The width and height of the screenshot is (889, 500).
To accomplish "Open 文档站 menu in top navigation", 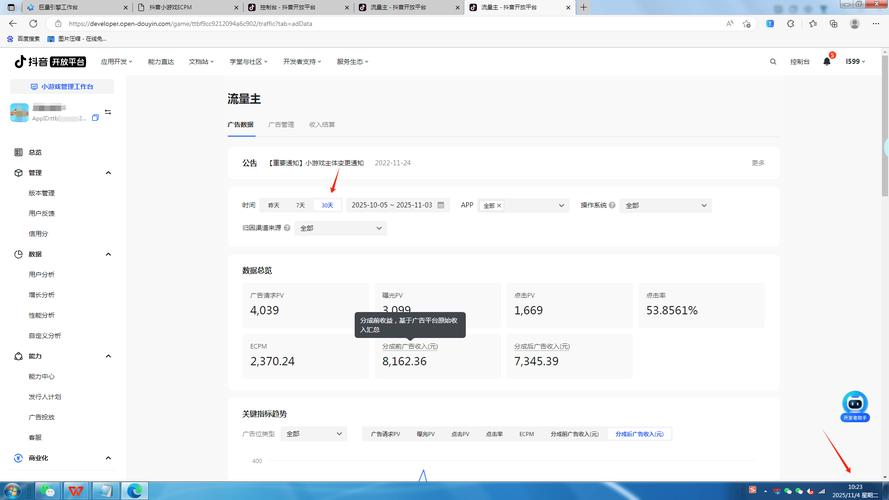I will (x=201, y=61).
